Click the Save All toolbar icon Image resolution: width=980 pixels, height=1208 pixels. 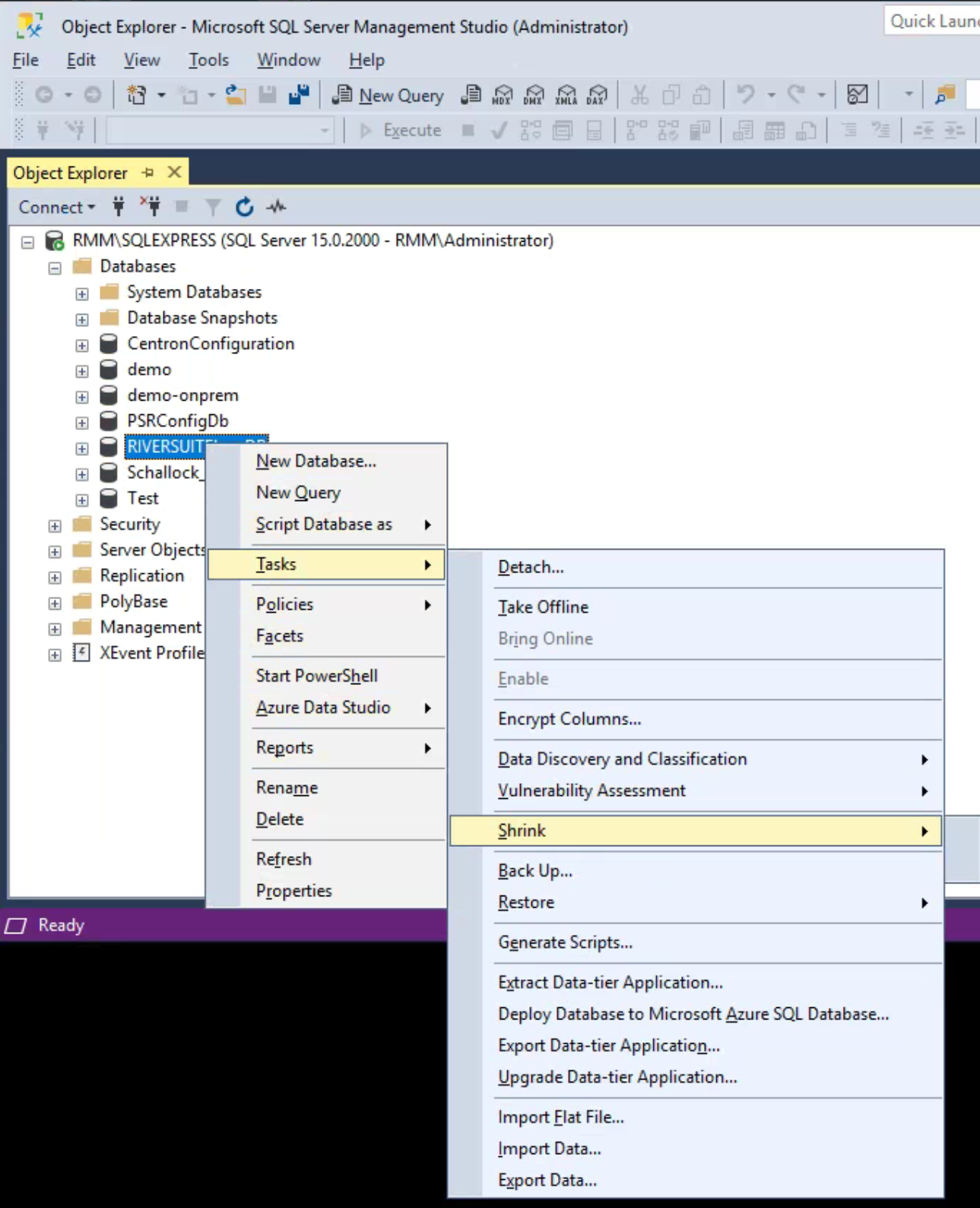pyautogui.click(x=299, y=95)
